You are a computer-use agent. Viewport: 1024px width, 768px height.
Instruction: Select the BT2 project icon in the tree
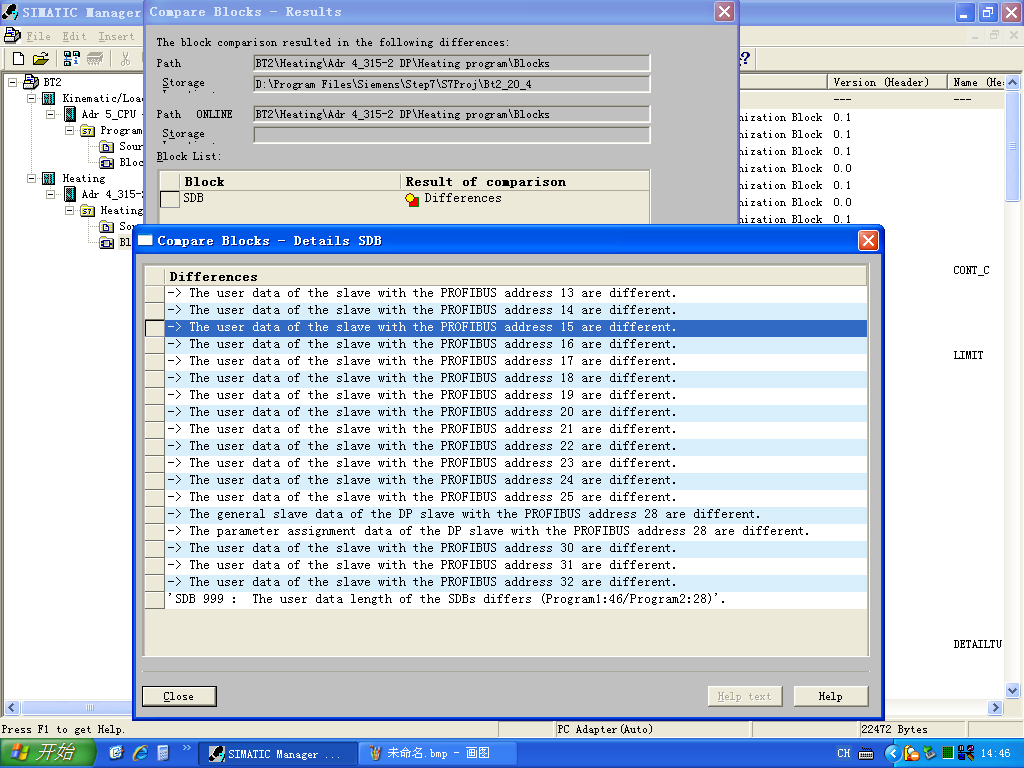[x=31, y=82]
